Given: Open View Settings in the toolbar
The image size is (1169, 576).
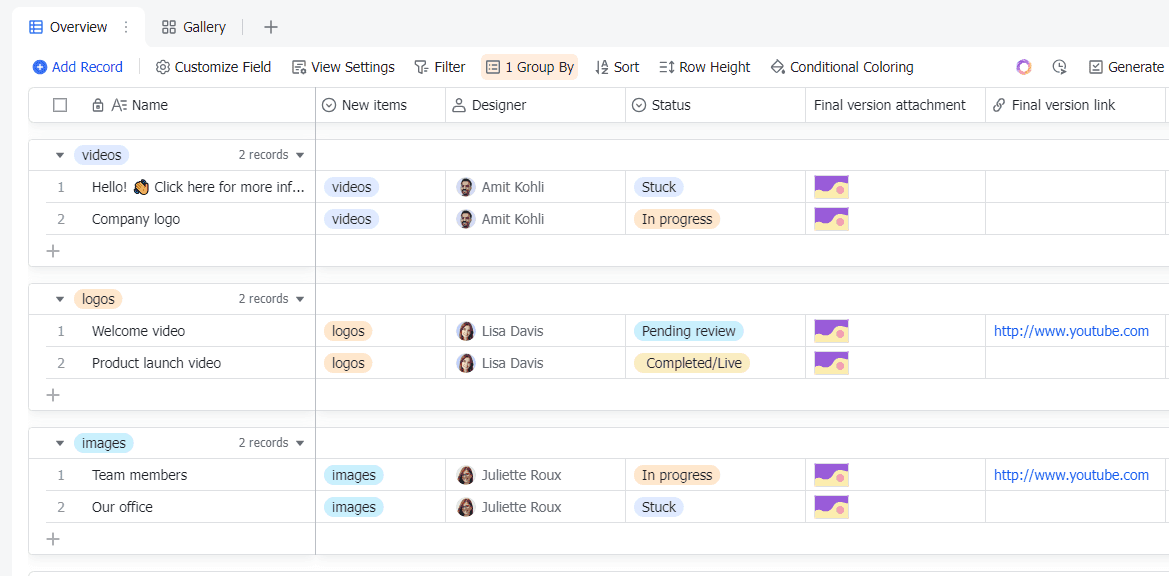Looking at the screenshot, I should (x=343, y=67).
